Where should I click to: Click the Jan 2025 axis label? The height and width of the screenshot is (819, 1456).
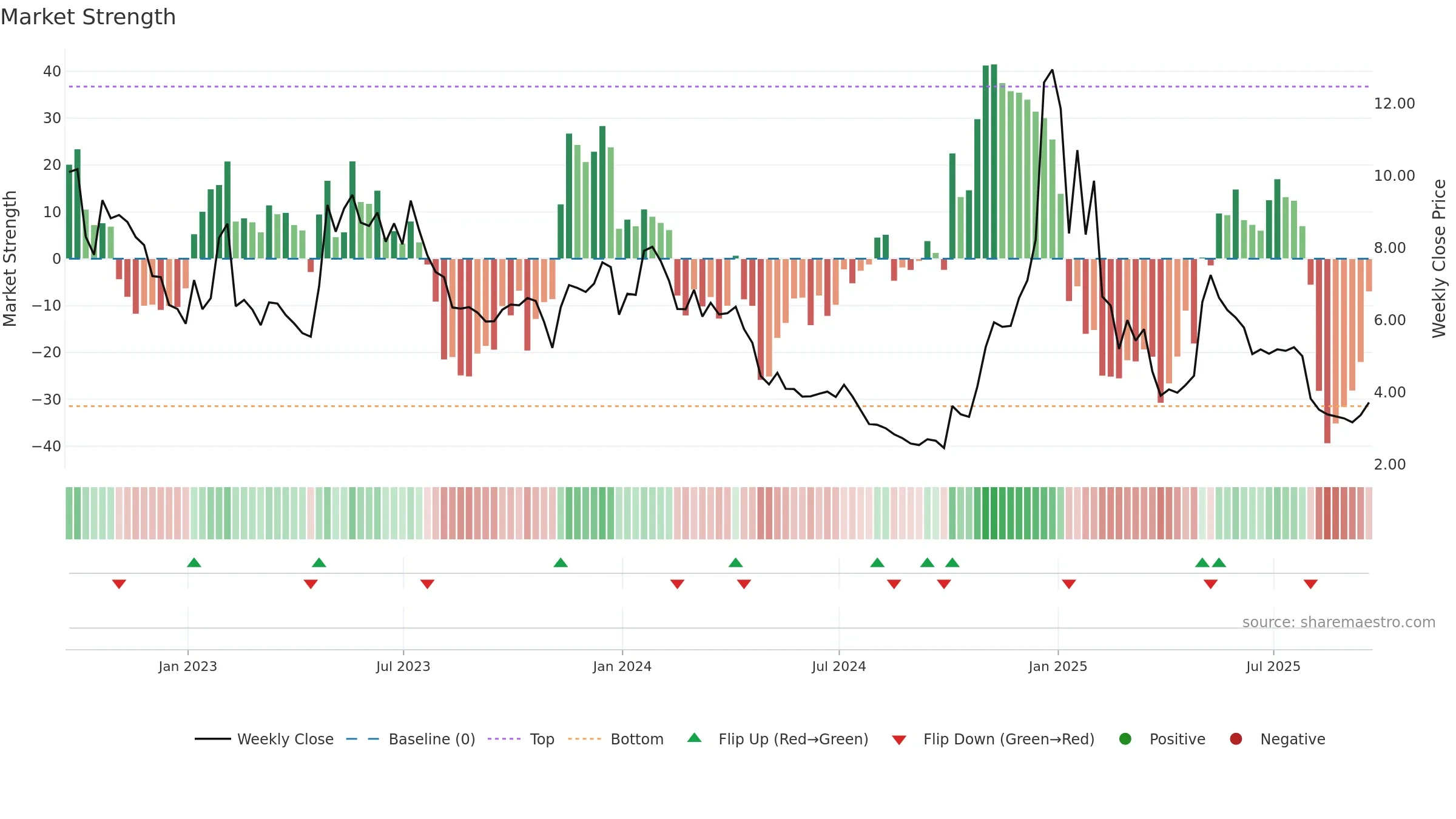pos(1057,666)
